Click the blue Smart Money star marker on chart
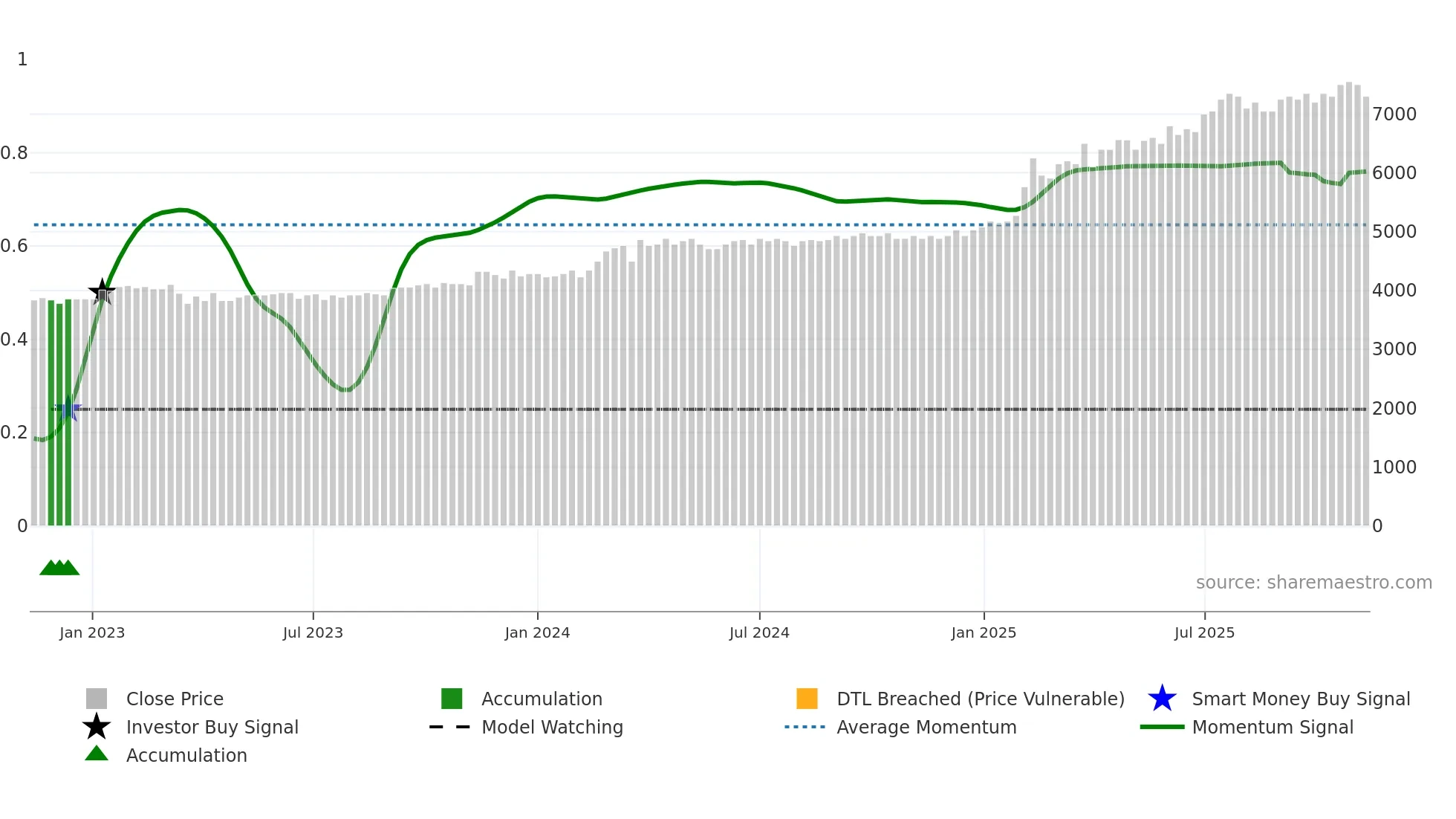 [x=69, y=409]
